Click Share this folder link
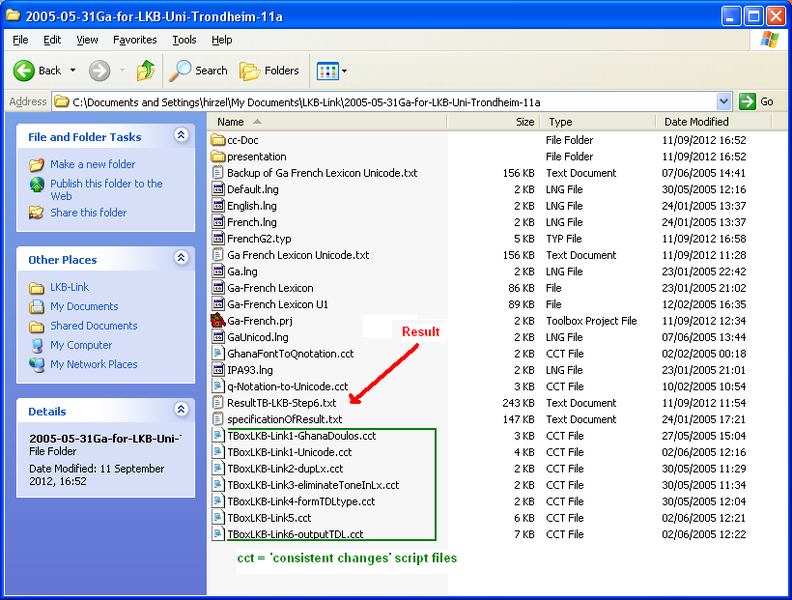792x600 pixels. (x=88, y=213)
